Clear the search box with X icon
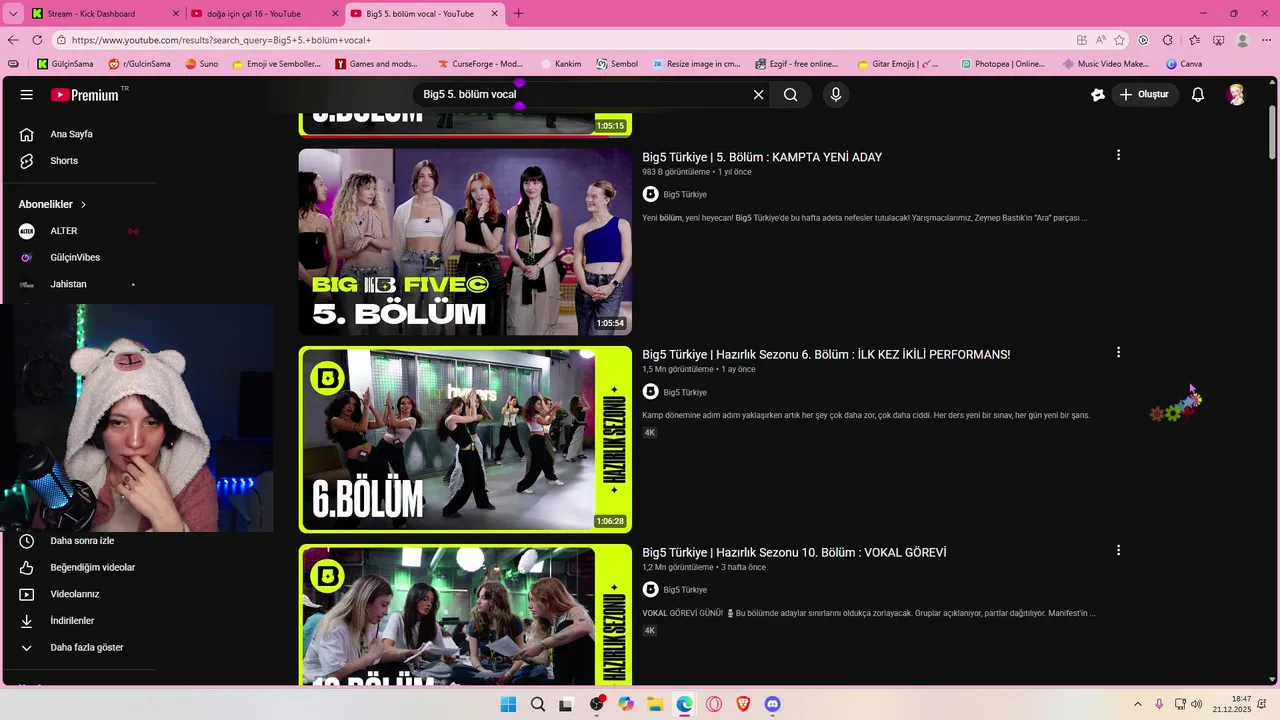Screen dimensions: 1280x720 pos(758,94)
